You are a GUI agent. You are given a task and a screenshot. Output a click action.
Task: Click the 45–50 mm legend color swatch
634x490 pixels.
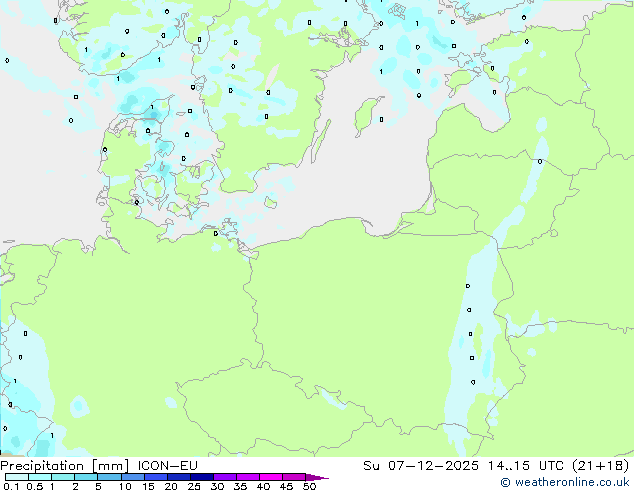click(x=294, y=477)
